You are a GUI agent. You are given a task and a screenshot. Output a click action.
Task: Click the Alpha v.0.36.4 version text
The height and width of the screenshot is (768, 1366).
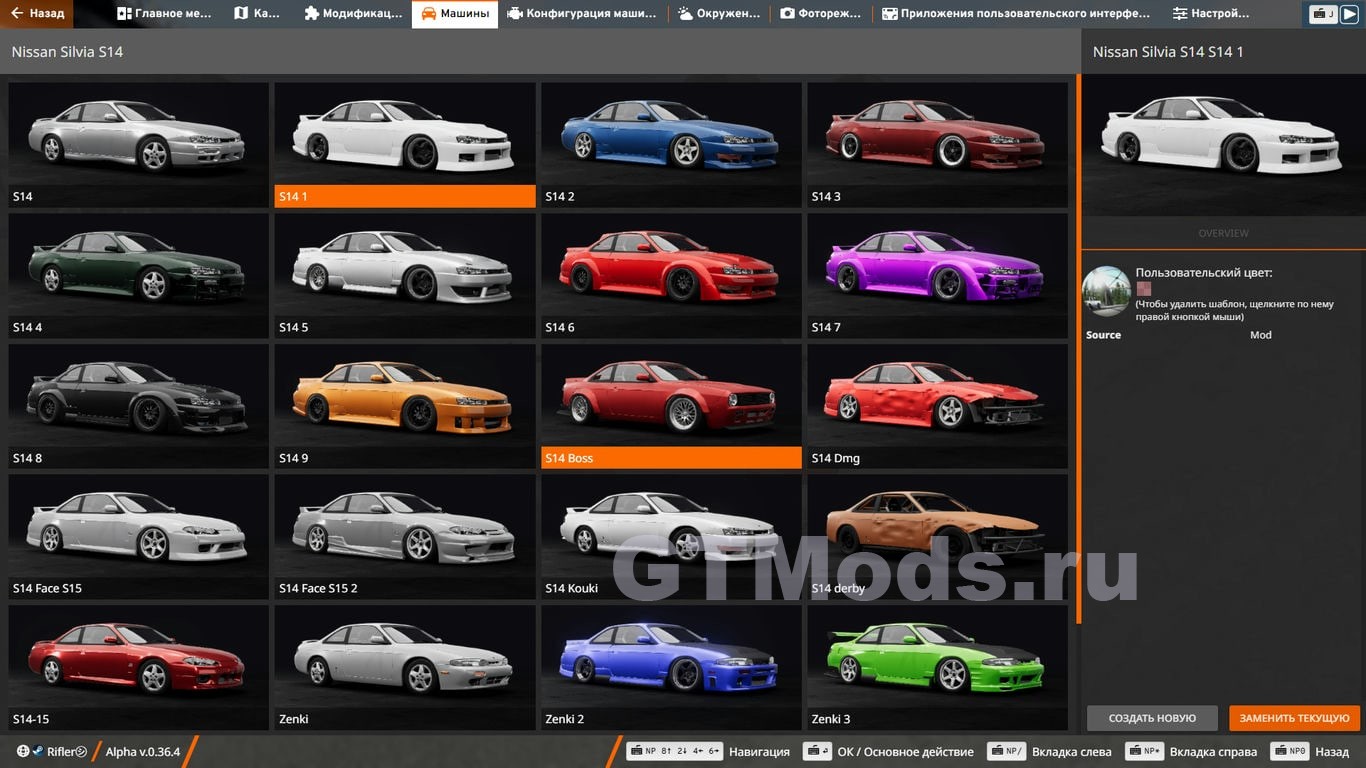[x=143, y=751]
